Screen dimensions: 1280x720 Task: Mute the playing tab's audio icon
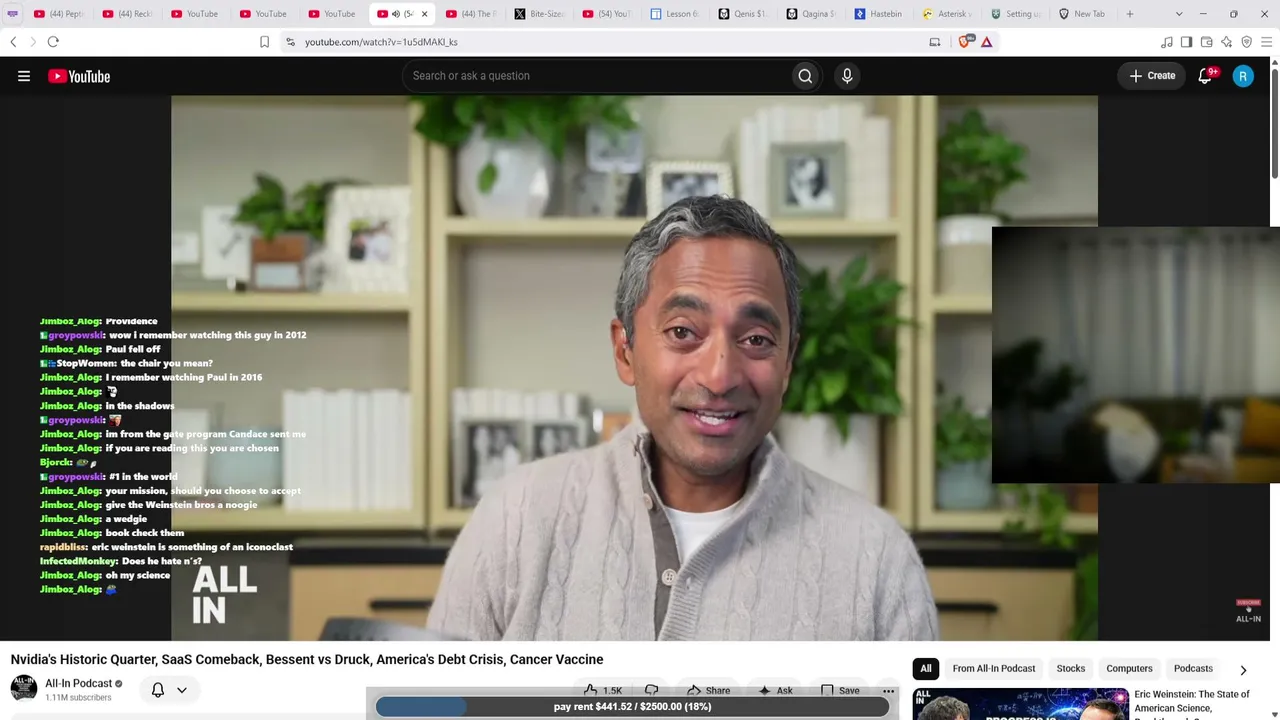pos(396,14)
